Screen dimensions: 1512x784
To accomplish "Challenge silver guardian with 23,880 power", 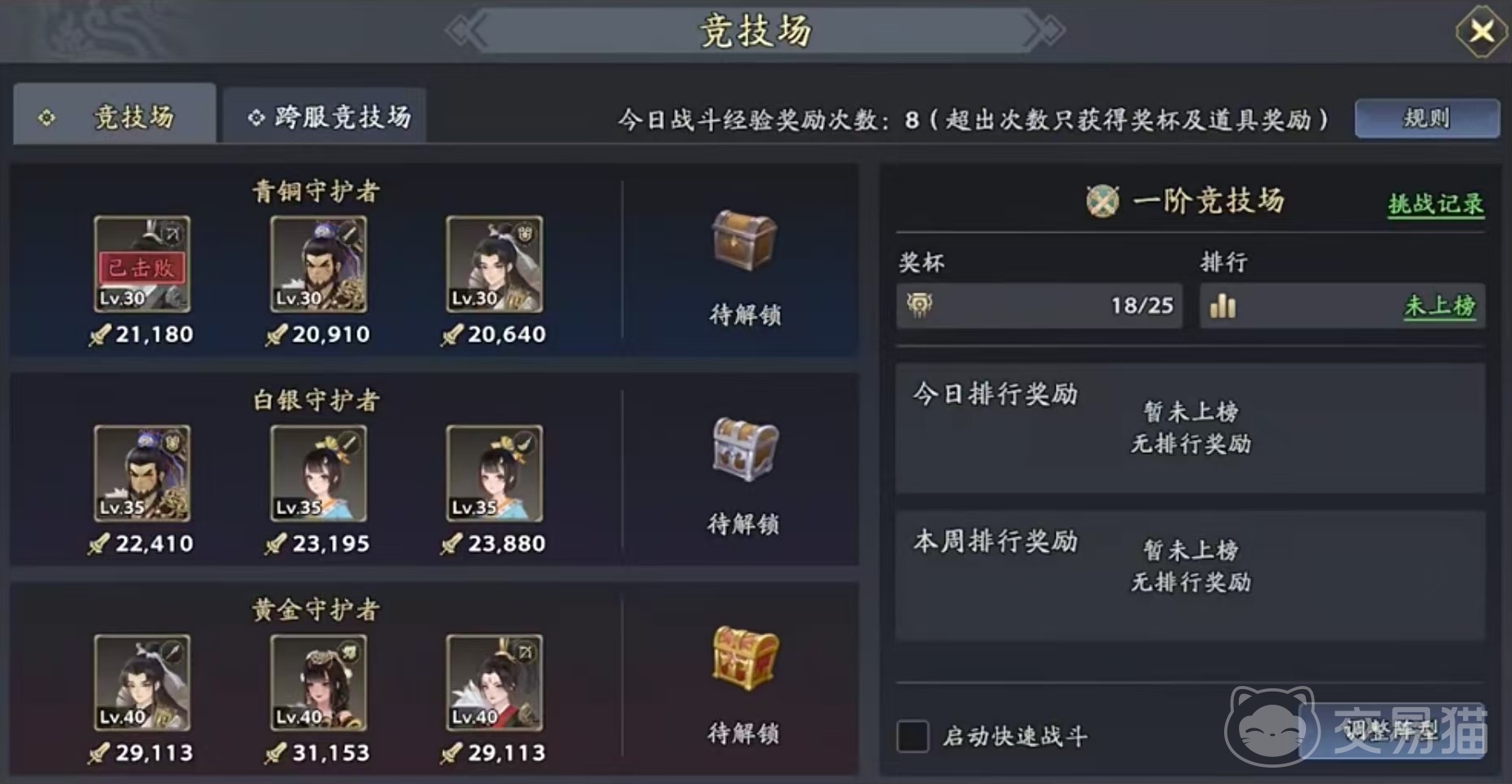I will [494, 473].
